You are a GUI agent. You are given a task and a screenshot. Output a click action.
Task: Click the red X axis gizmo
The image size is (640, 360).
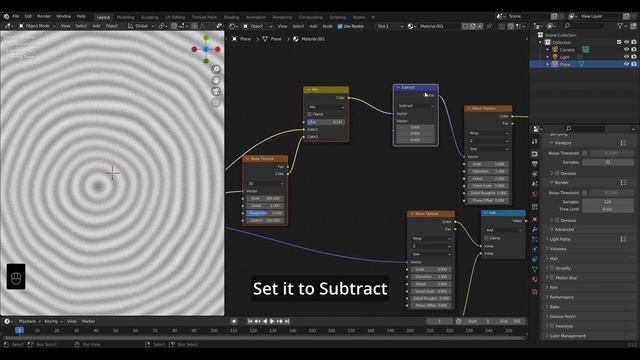[218, 49]
